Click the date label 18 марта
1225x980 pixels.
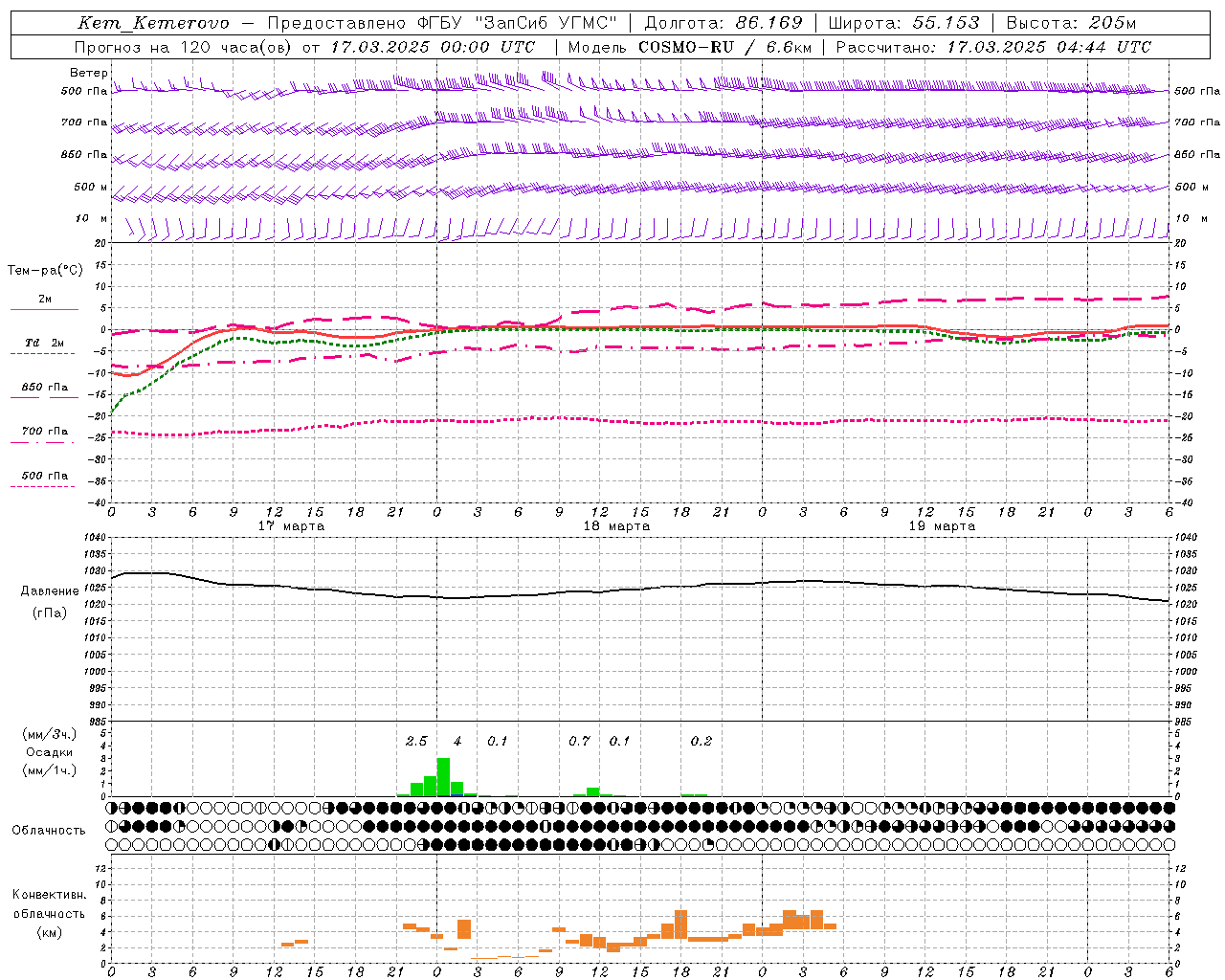(x=617, y=526)
